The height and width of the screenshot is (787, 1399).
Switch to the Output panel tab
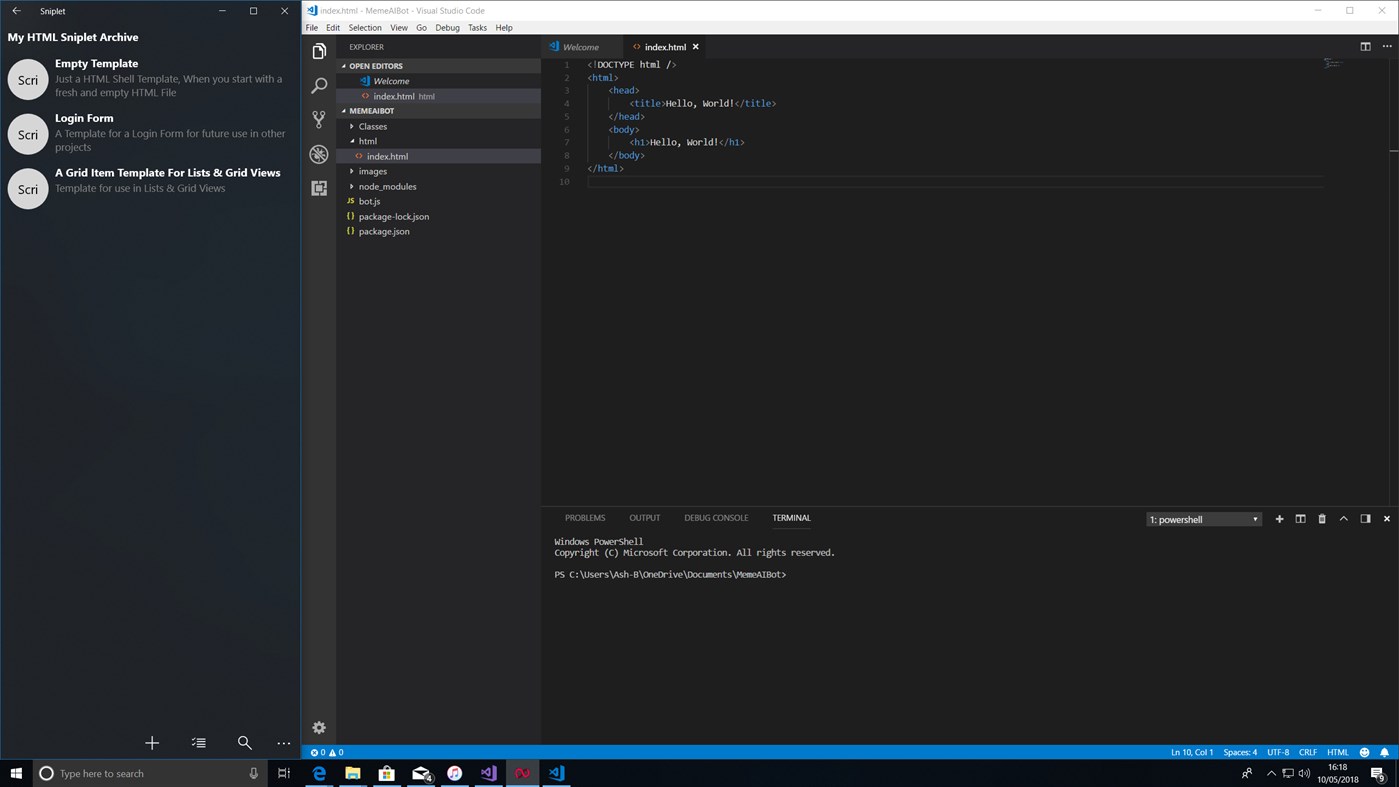pyautogui.click(x=645, y=518)
